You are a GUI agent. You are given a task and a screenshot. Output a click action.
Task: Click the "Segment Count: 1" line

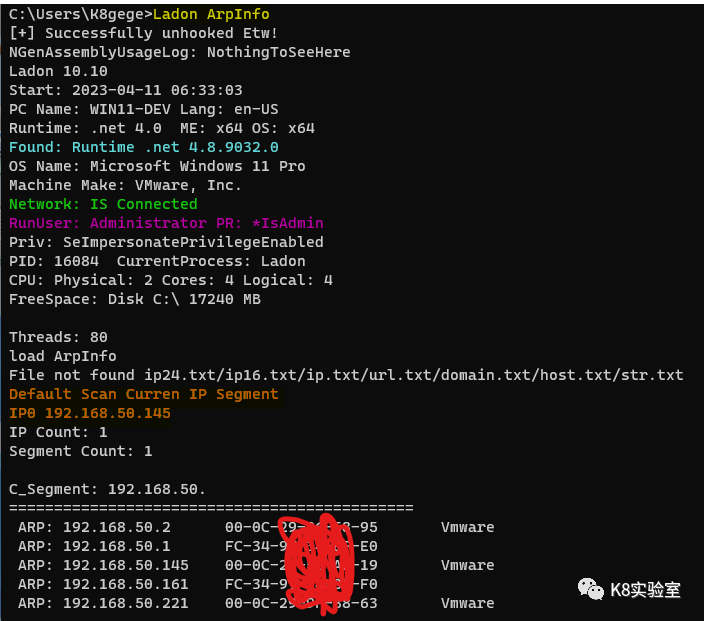pos(81,450)
